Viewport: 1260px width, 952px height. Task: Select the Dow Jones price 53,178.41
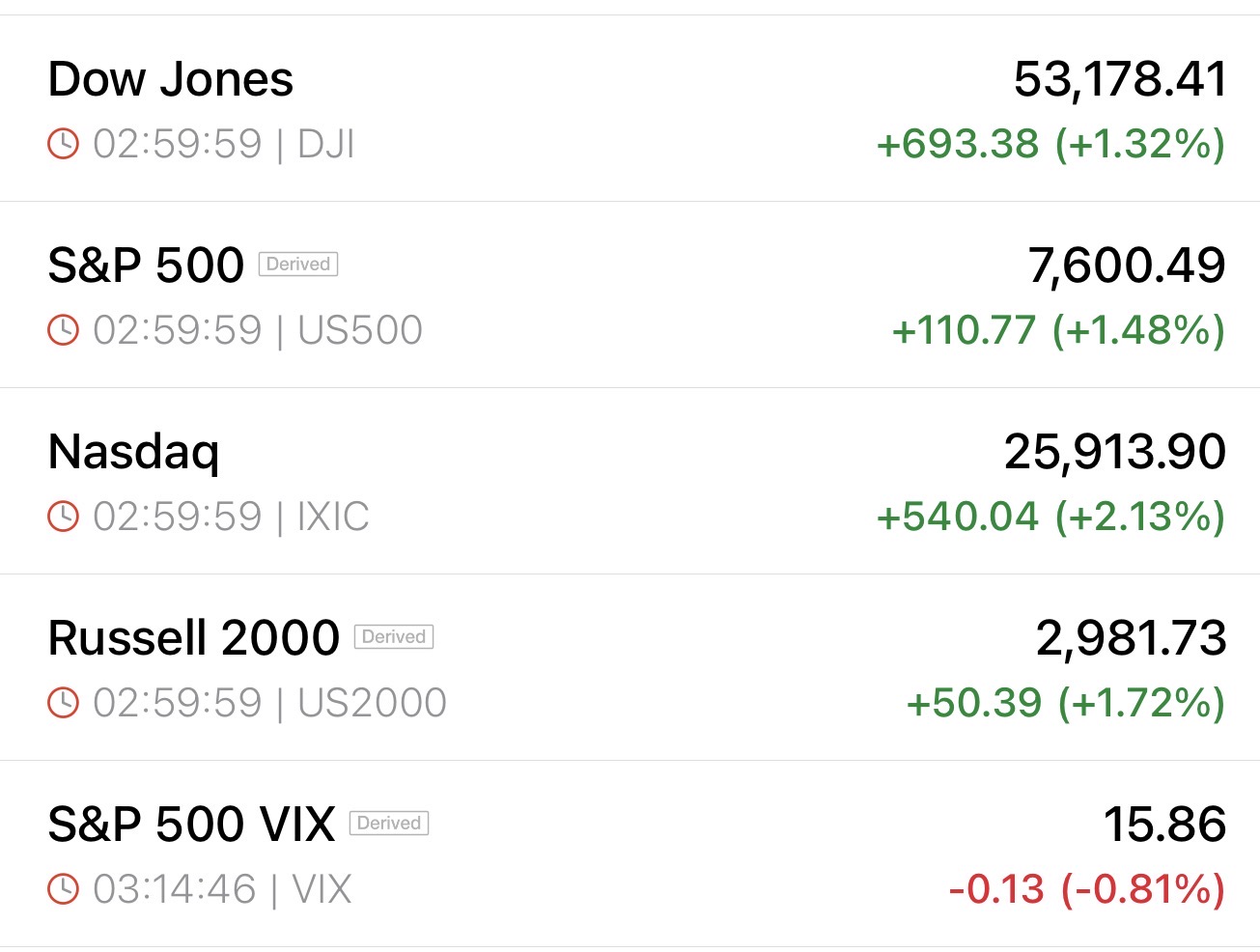[1120, 80]
